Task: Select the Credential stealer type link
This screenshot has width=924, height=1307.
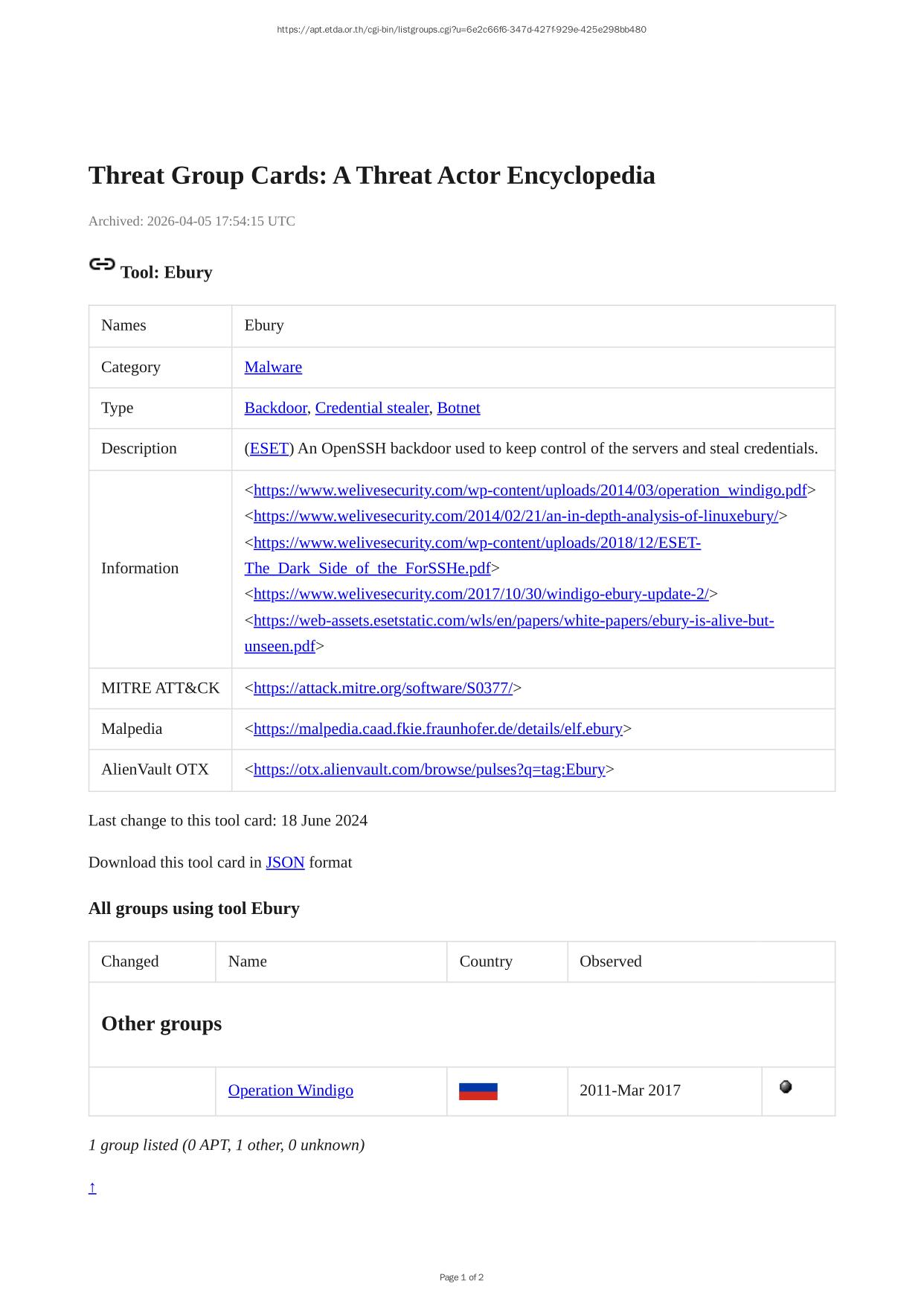Action: pos(372,408)
